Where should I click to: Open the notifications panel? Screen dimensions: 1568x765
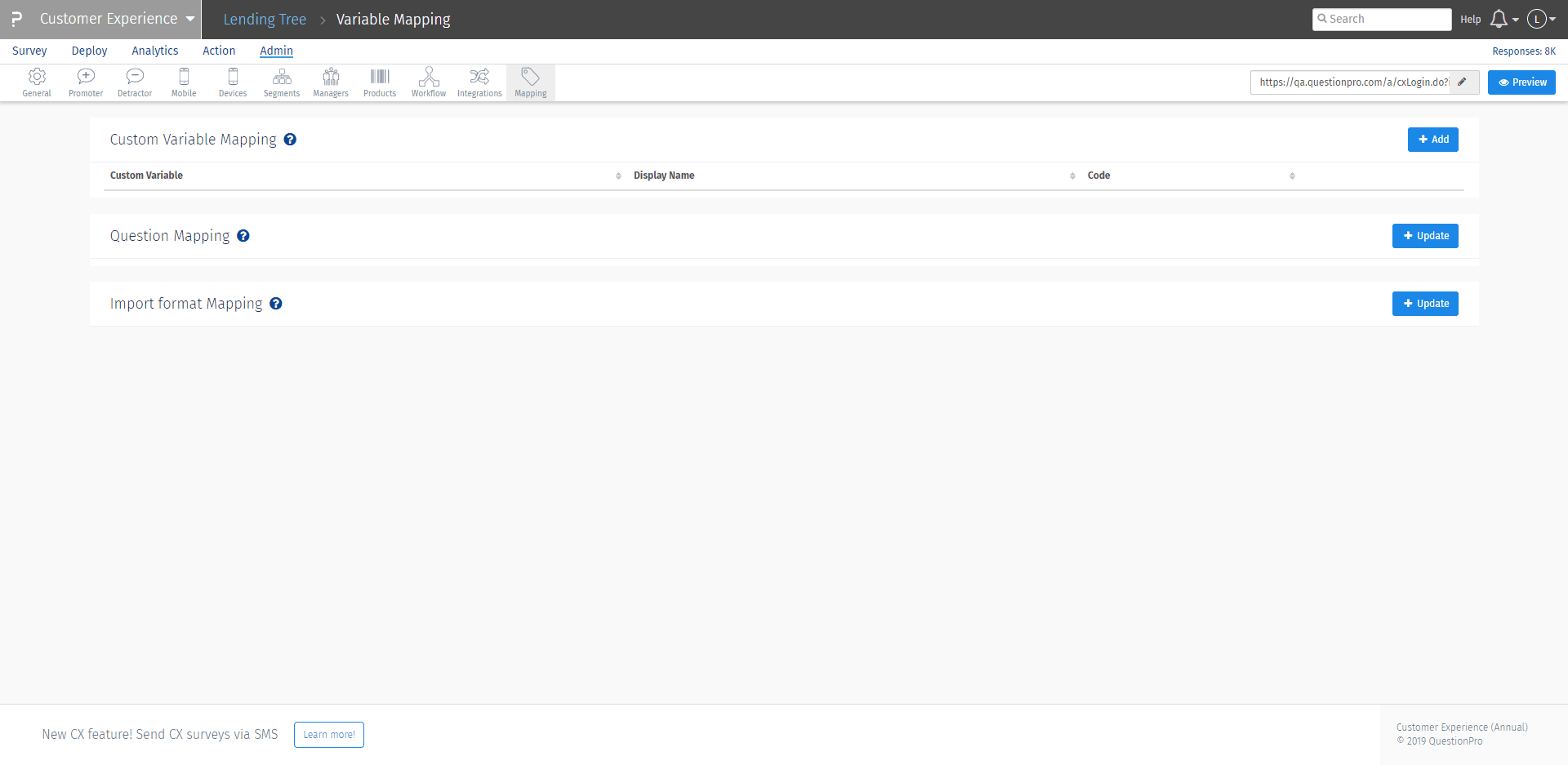pyautogui.click(x=1499, y=19)
